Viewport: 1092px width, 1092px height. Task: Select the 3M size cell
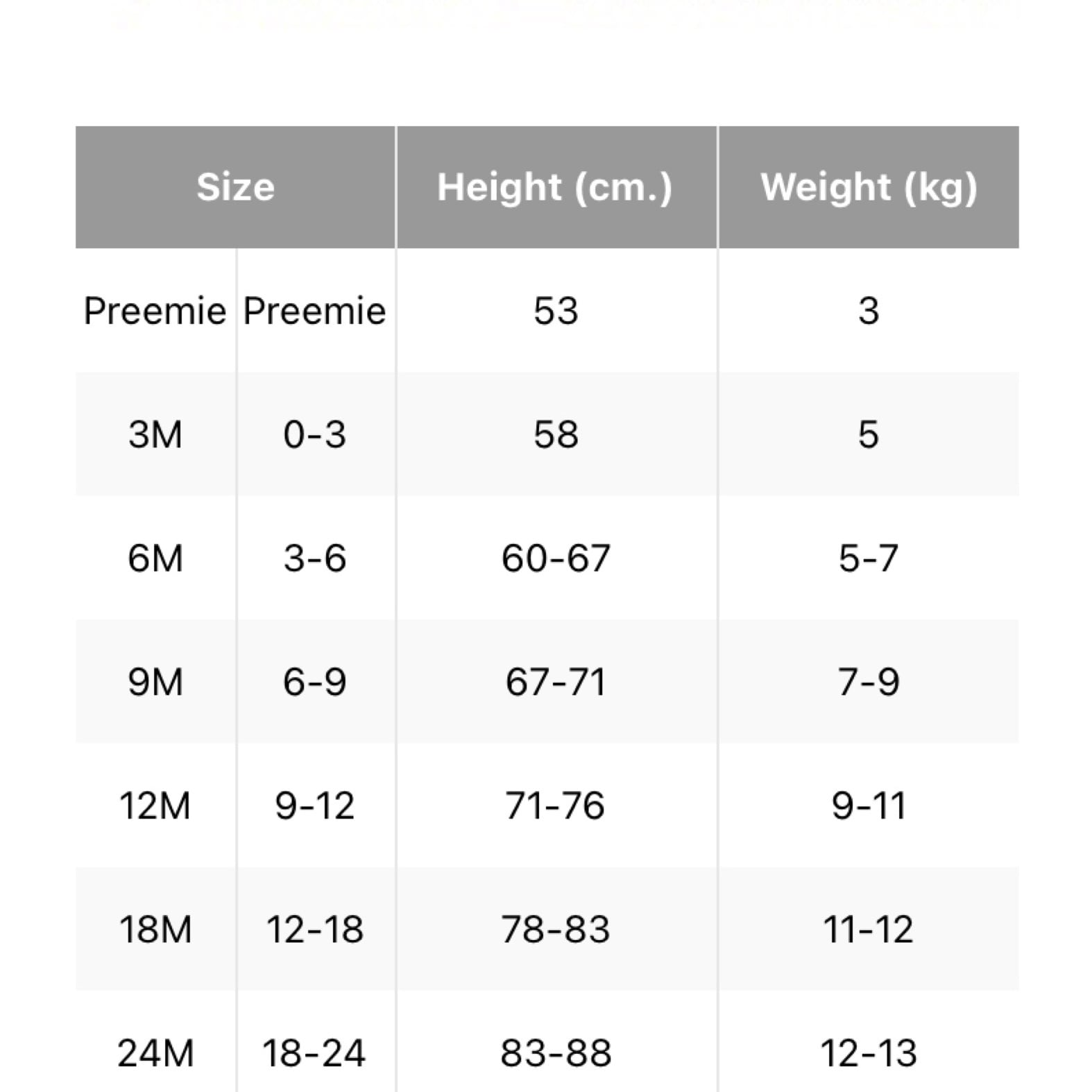pos(155,435)
